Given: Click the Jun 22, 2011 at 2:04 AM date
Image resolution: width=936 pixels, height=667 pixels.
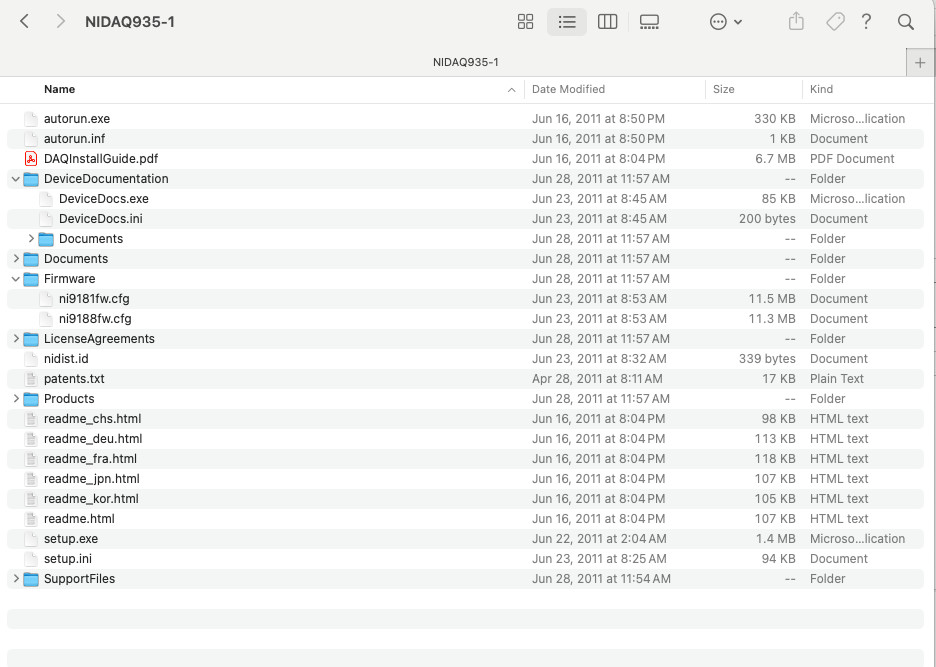Looking at the screenshot, I should [599, 539].
